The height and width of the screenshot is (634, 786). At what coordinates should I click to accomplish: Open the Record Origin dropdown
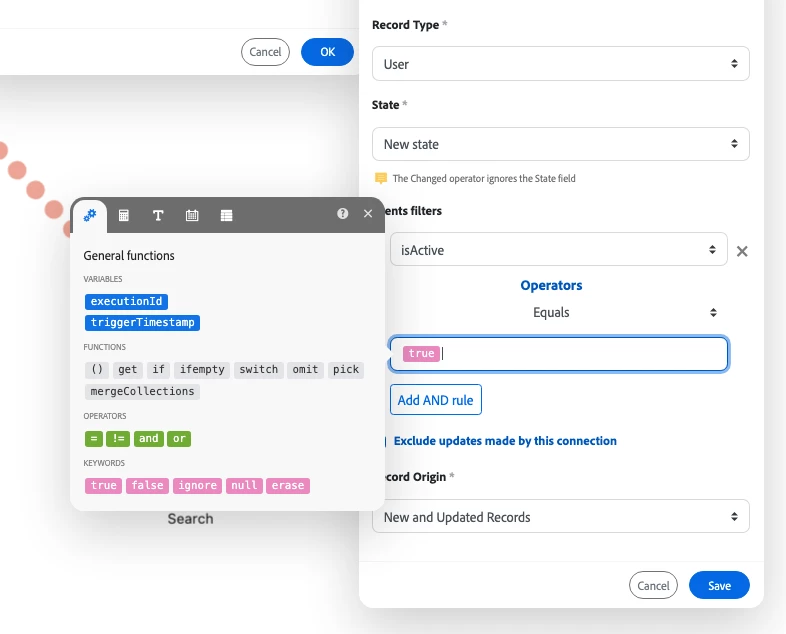(x=560, y=516)
